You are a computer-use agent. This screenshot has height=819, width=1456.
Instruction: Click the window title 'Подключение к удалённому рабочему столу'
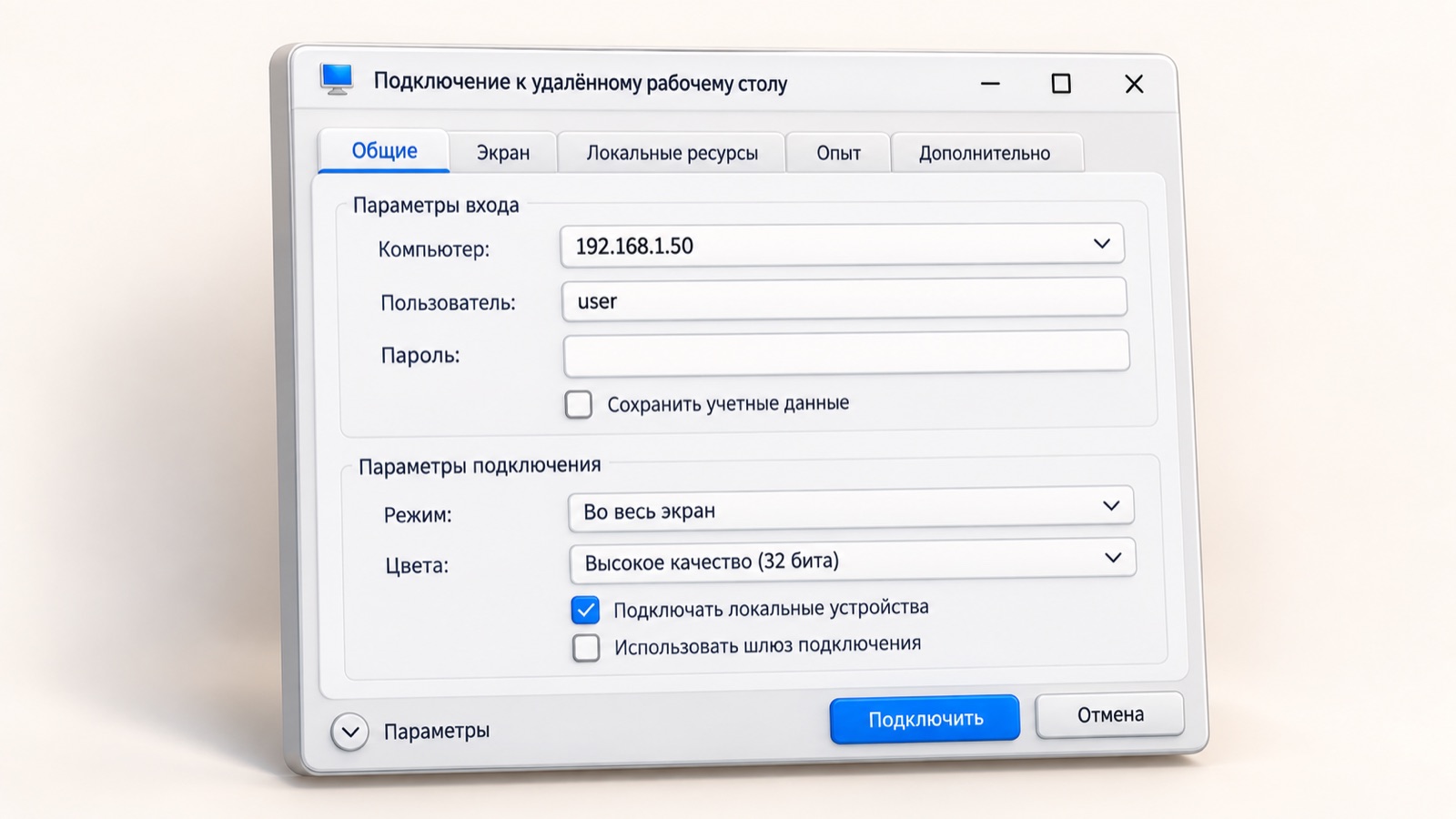click(x=581, y=83)
